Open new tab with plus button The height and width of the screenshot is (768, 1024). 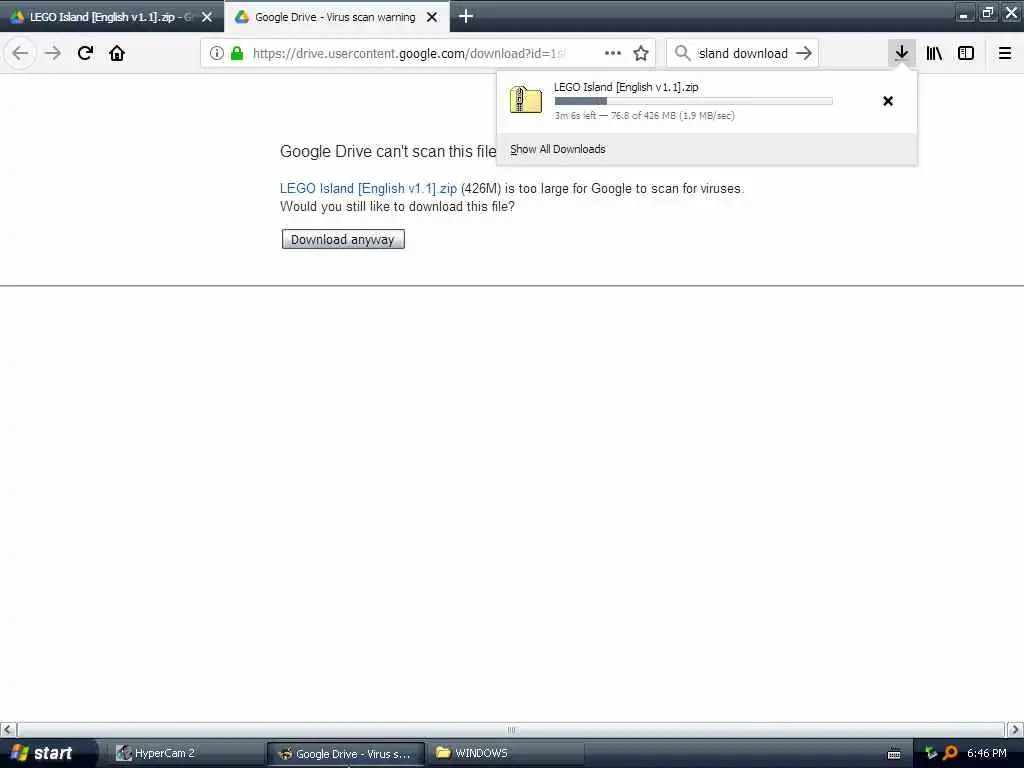[x=466, y=16]
